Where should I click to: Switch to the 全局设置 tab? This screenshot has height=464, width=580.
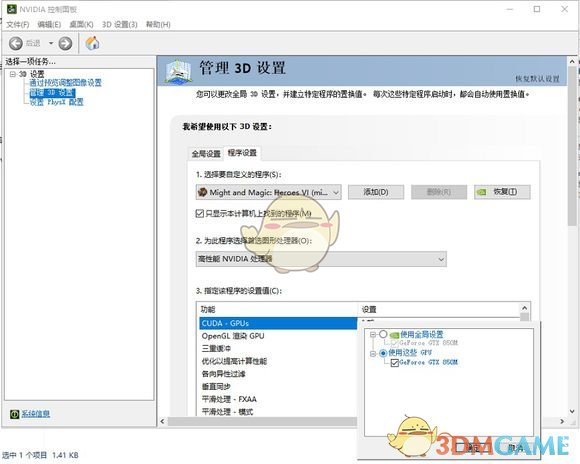(206, 154)
